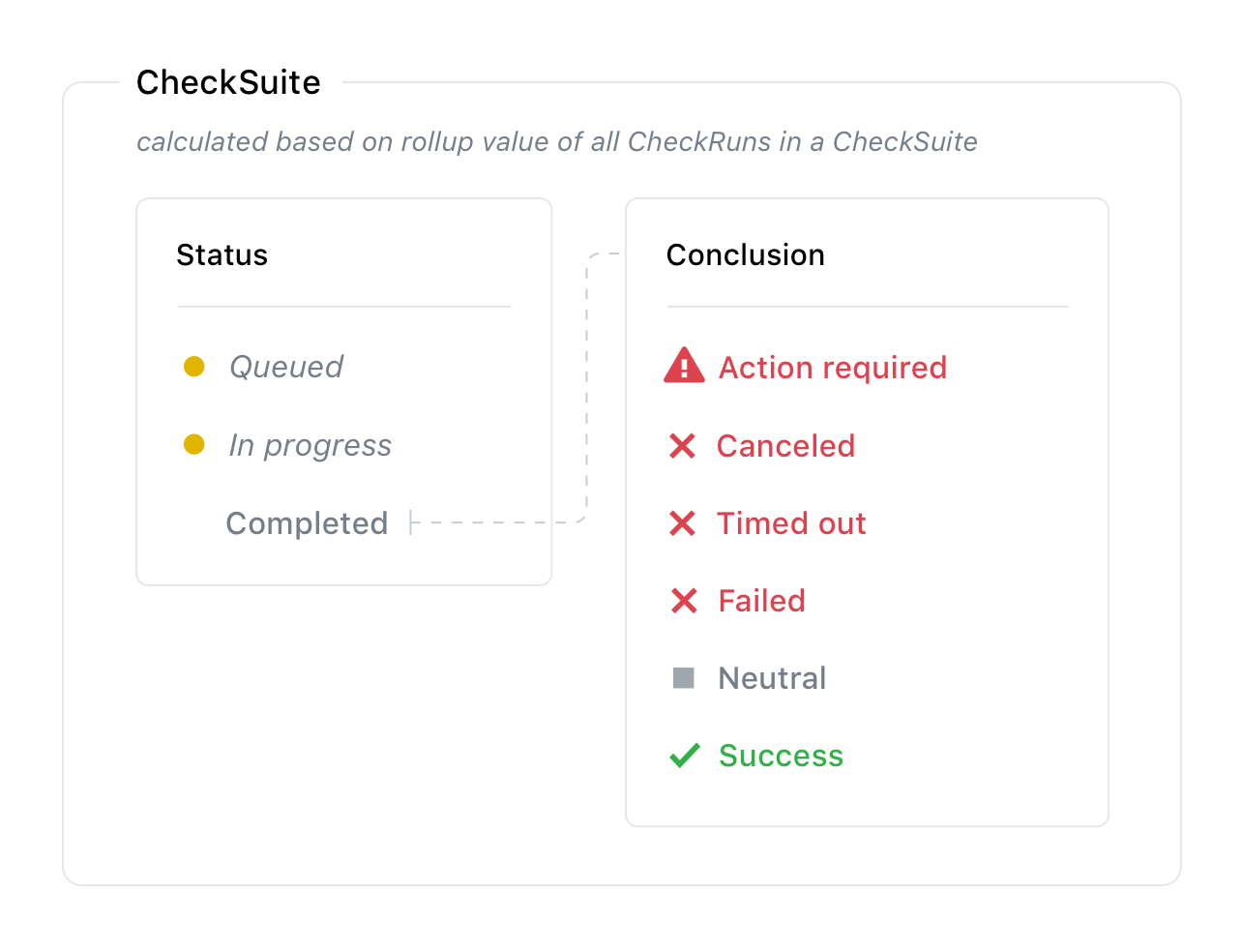Click the yellow dot beside Queued
1242x952 pixels.
click(x=194, y=367)
